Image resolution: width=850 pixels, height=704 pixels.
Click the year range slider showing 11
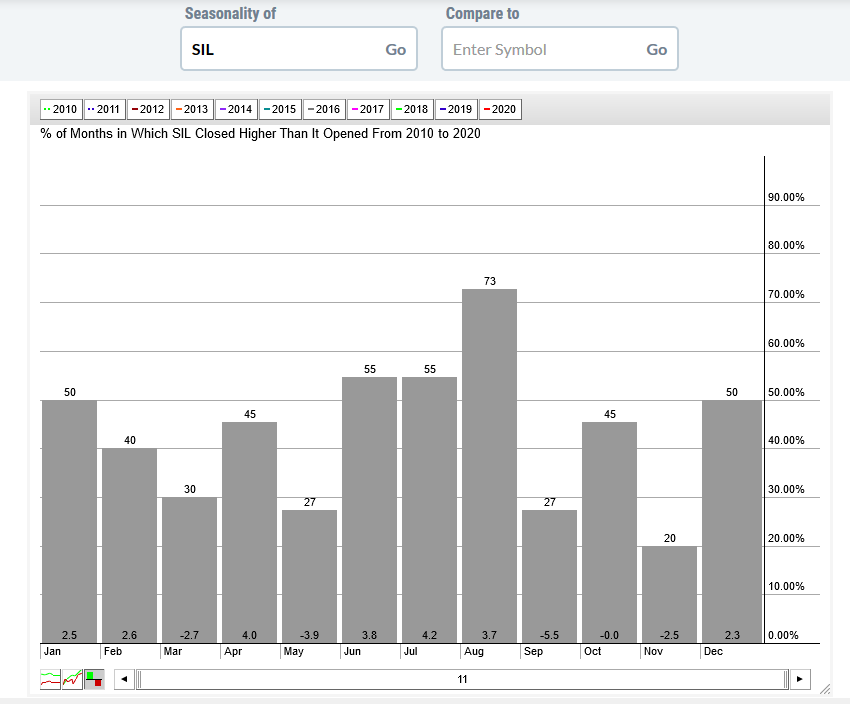point(462,679)
